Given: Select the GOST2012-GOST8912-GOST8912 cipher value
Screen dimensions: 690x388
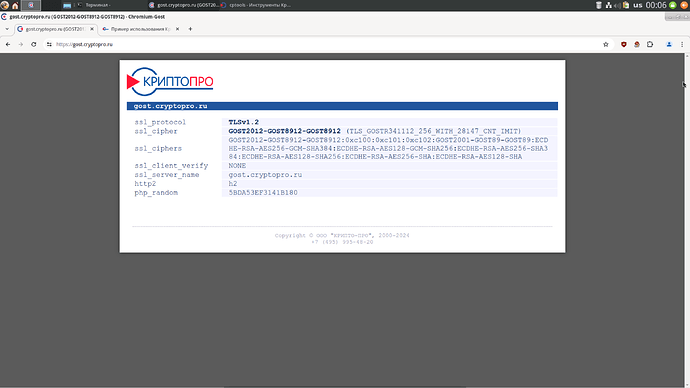Looking at the screenshot, I should click(284, 131).
